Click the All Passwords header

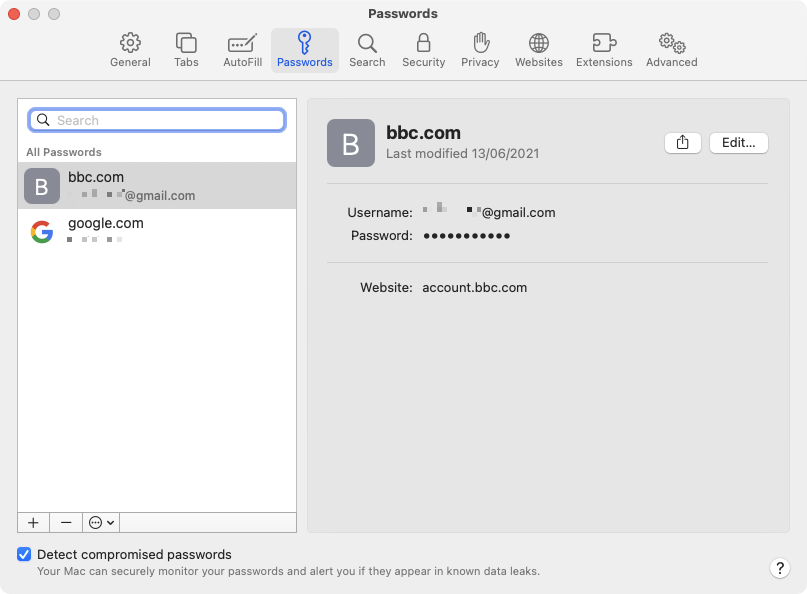[x=64, y=152]
